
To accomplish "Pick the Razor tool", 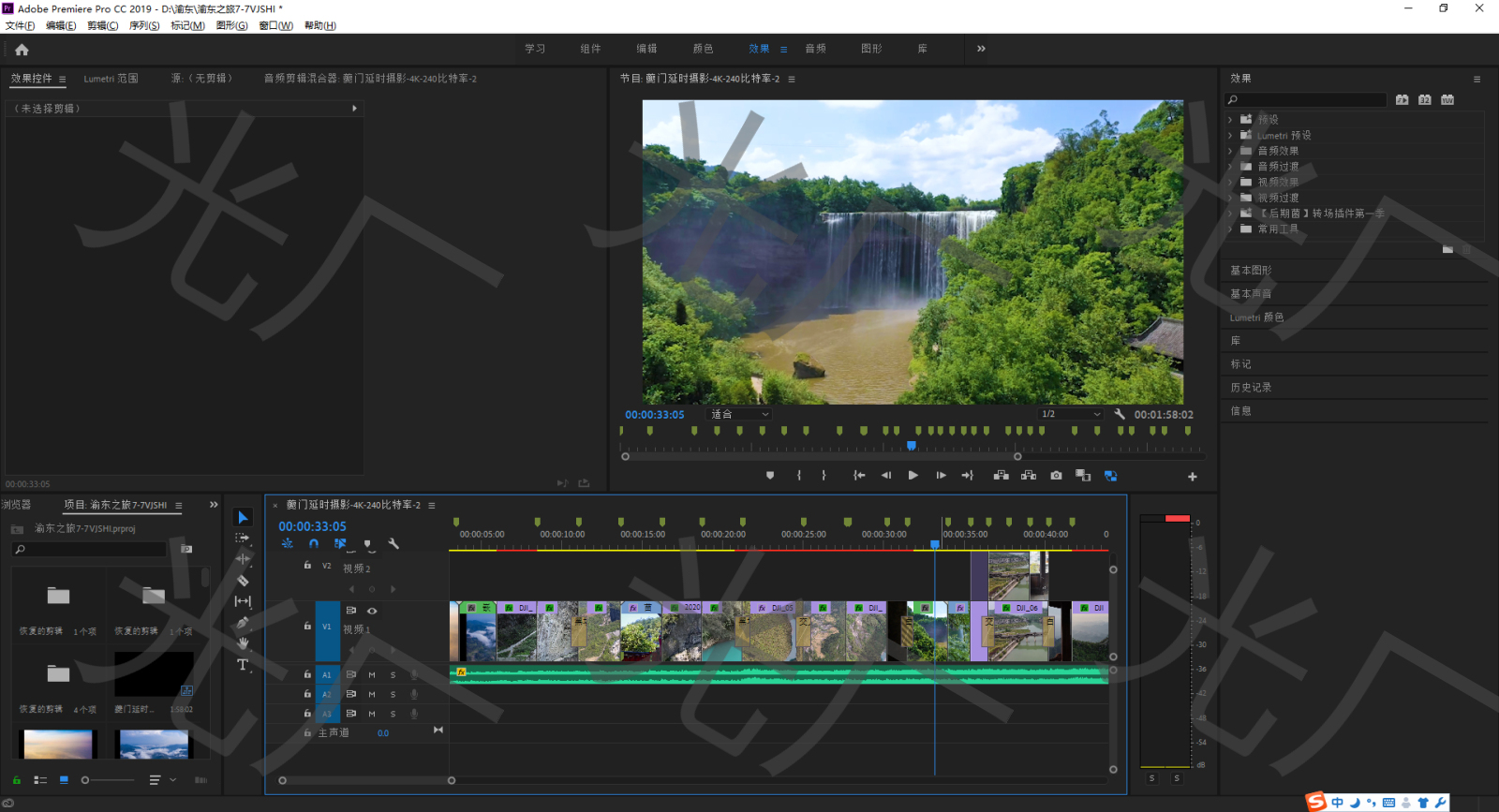I will (x=243, y=581).
